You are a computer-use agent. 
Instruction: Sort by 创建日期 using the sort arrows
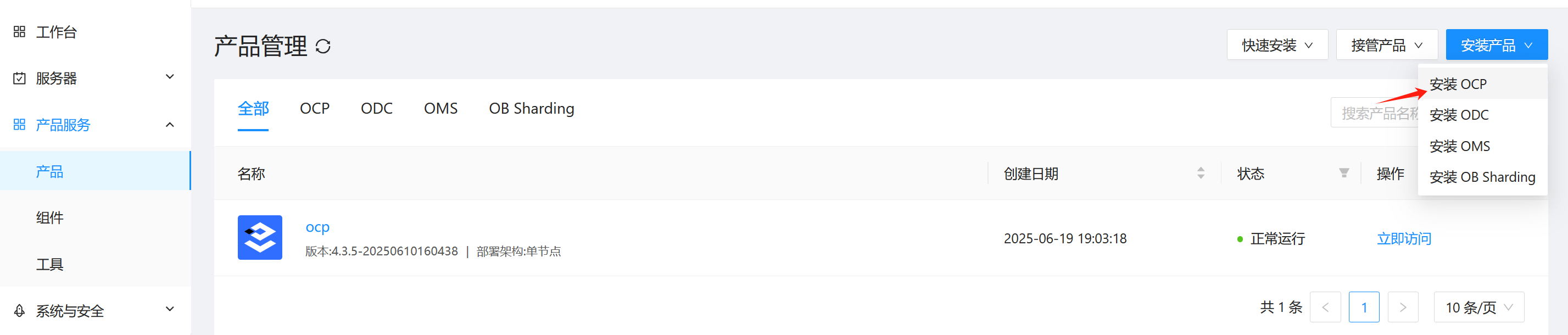click(1201, 174)
